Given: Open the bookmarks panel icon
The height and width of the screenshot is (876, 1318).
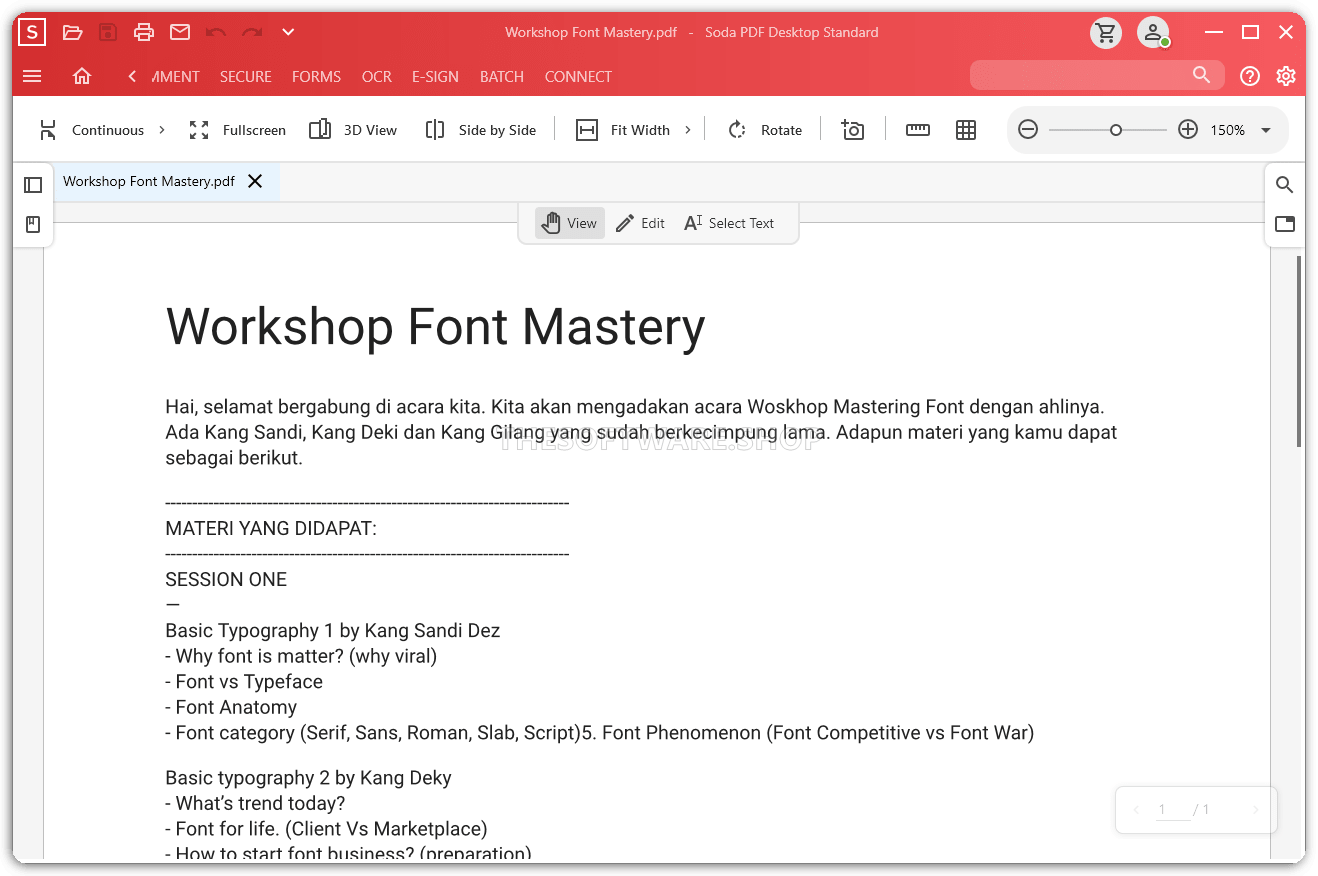Looking at the screenshot, I should (x=33, y=225).
